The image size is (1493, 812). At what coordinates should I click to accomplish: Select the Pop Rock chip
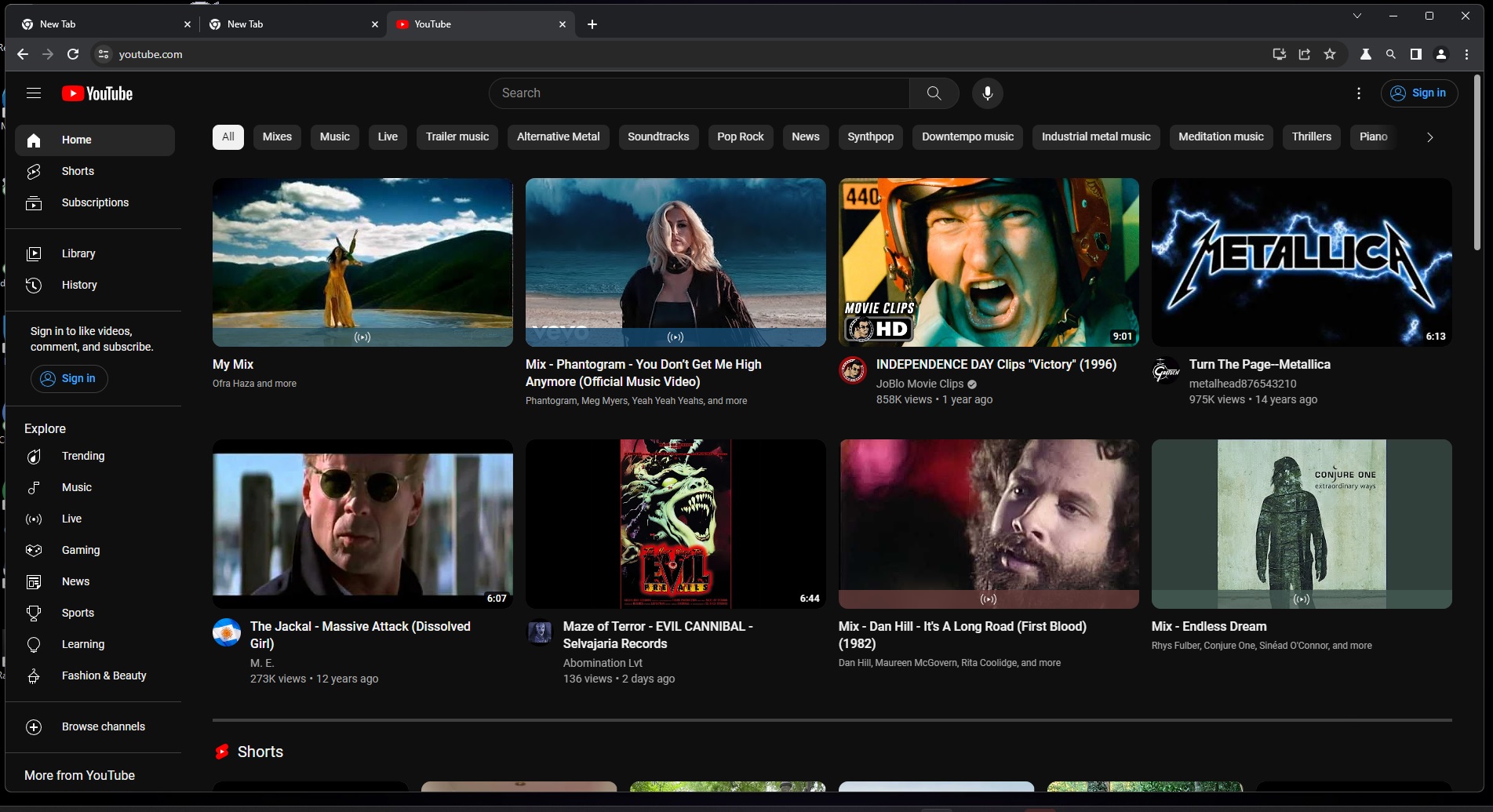coord(741,137)
